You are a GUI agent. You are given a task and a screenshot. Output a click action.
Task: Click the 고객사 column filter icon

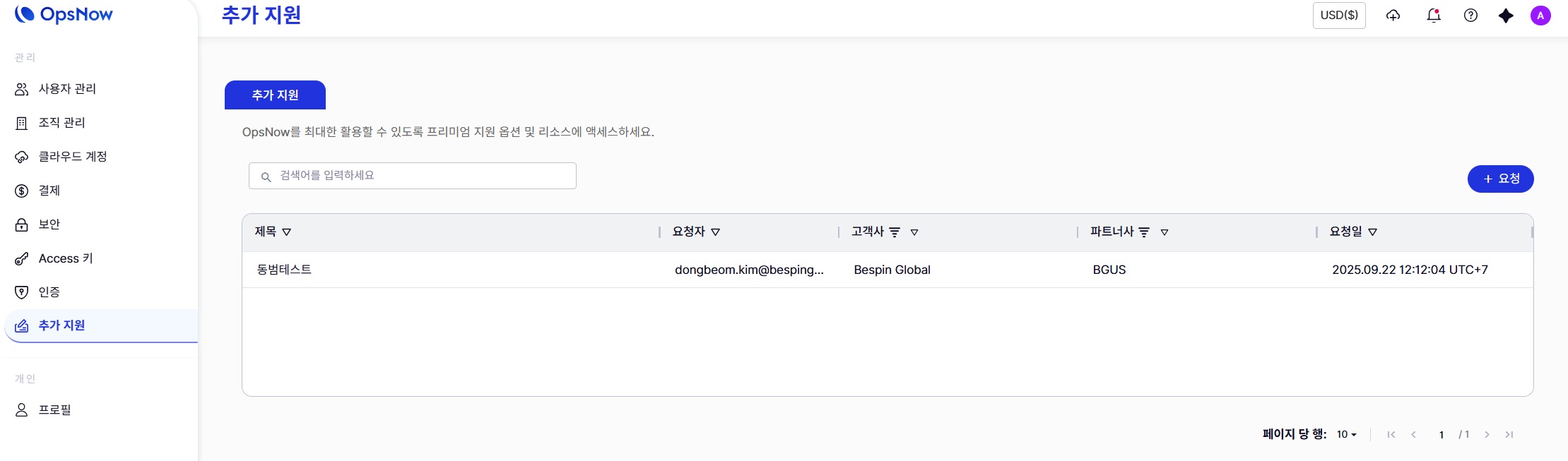[895, 232]
